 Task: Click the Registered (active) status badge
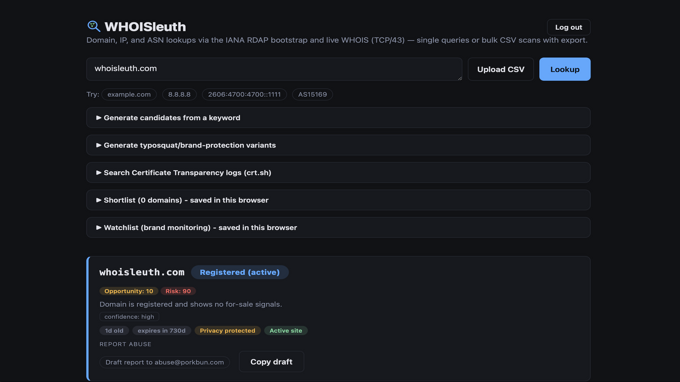[x=239, y=272]
